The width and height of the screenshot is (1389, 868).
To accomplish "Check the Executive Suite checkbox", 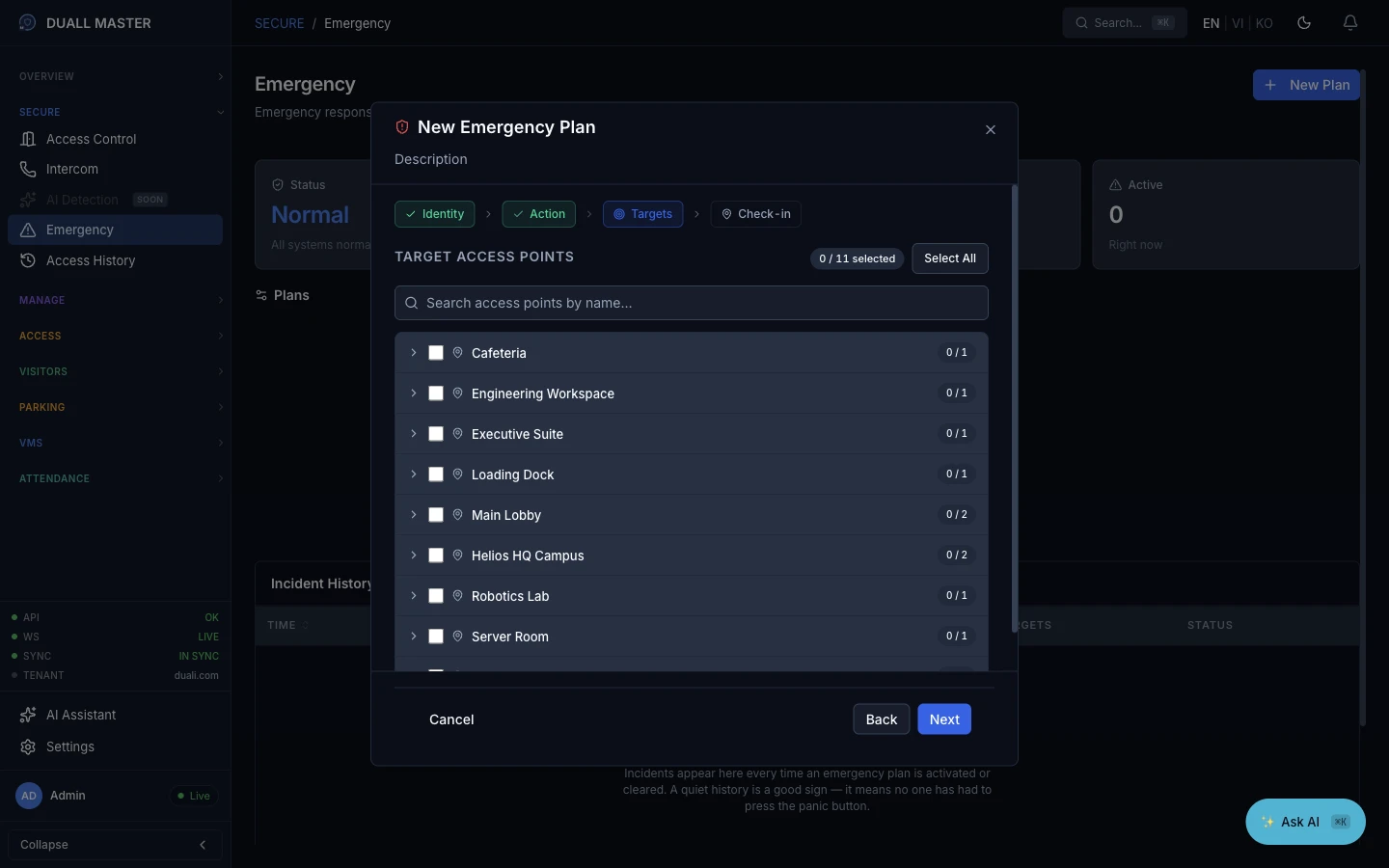I will [x=436, y=434].
